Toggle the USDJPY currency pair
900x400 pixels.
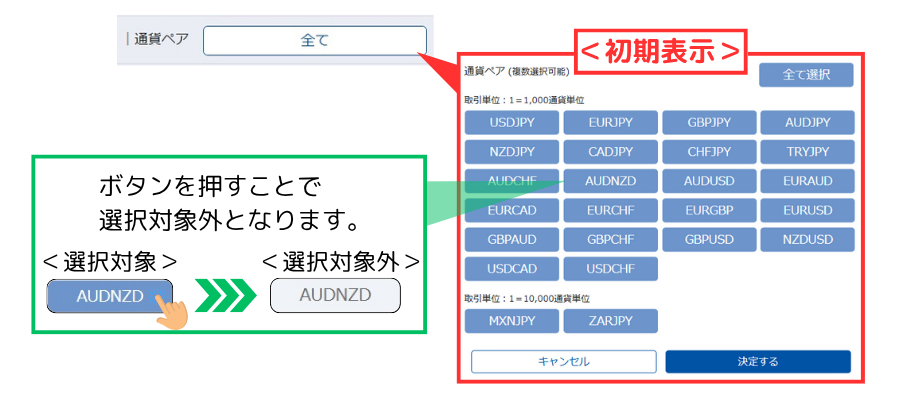[512, 122]
